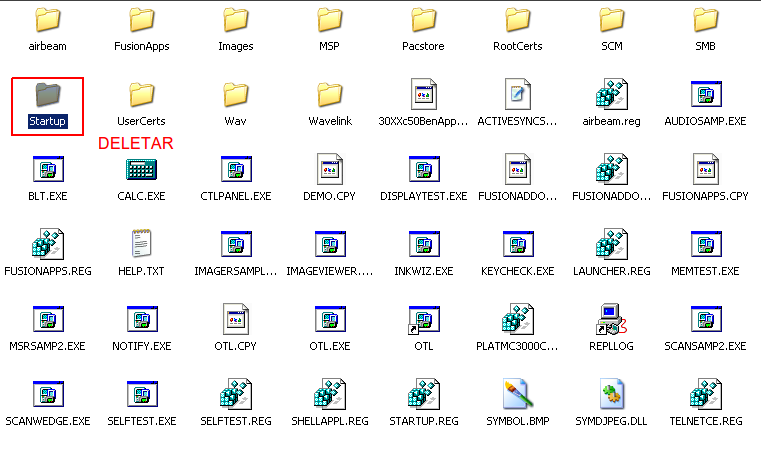Open the Pacstore folder
The image size is (761, 451).
[x=424, y=20]
